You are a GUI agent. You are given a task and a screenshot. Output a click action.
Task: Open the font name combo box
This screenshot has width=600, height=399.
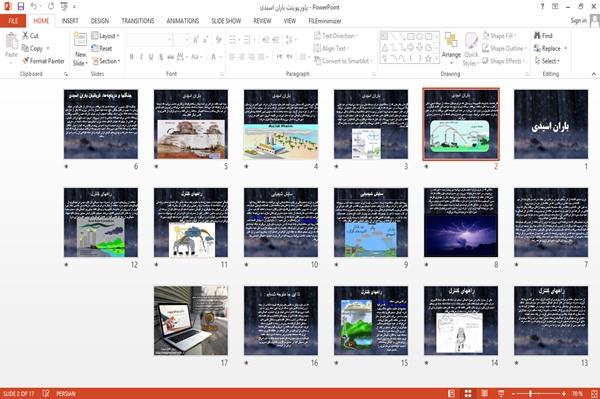point(150,40)
